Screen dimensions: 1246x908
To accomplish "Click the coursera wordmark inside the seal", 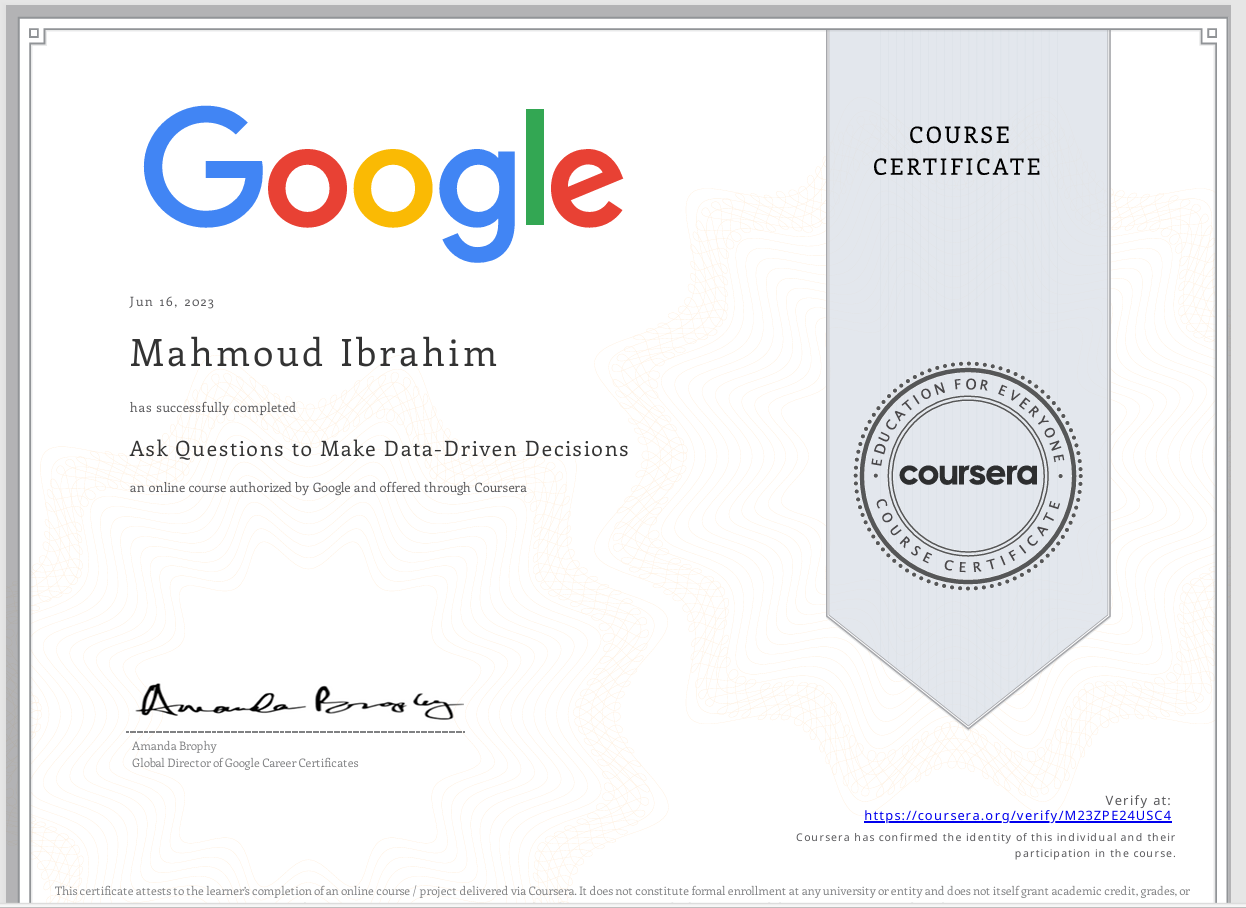I will [968, 473].
